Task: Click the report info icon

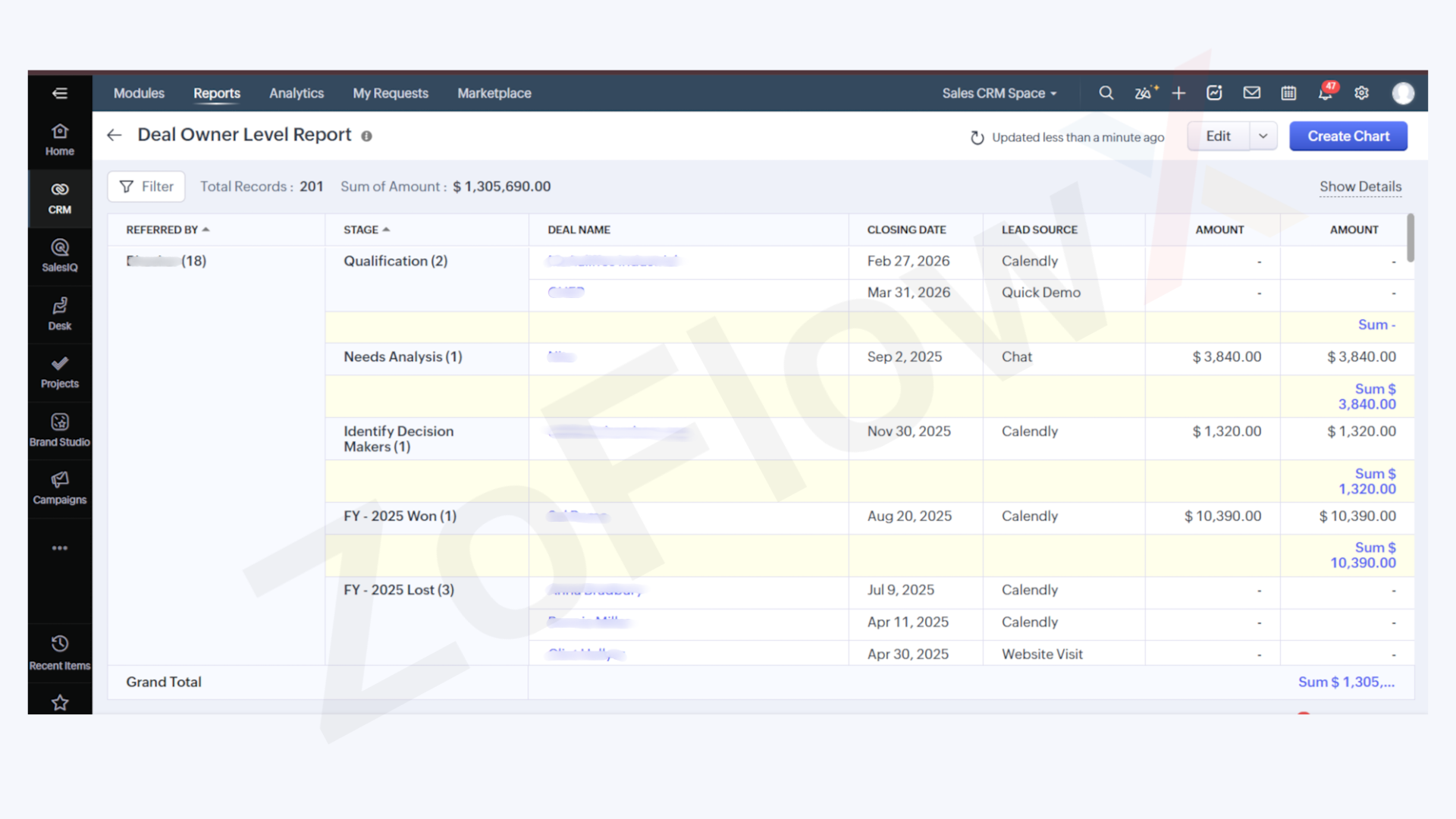Action: tap(366, 136)
